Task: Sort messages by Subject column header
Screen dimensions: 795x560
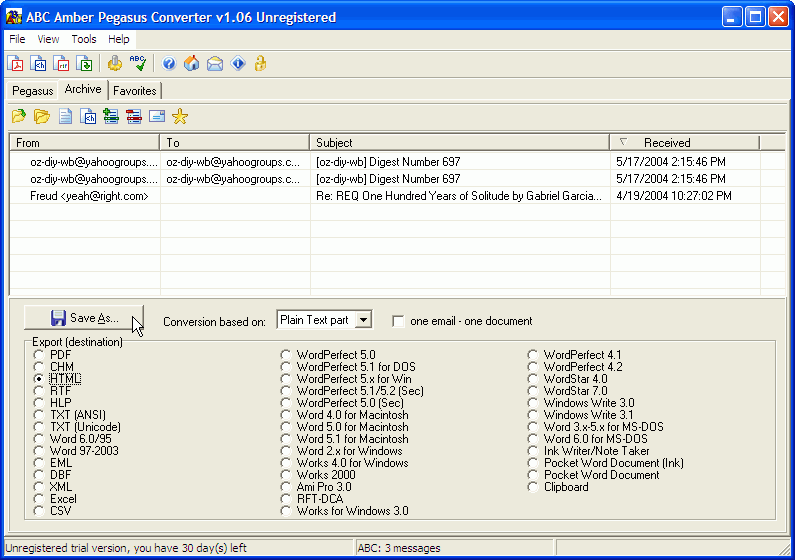Action: (460, 143)
